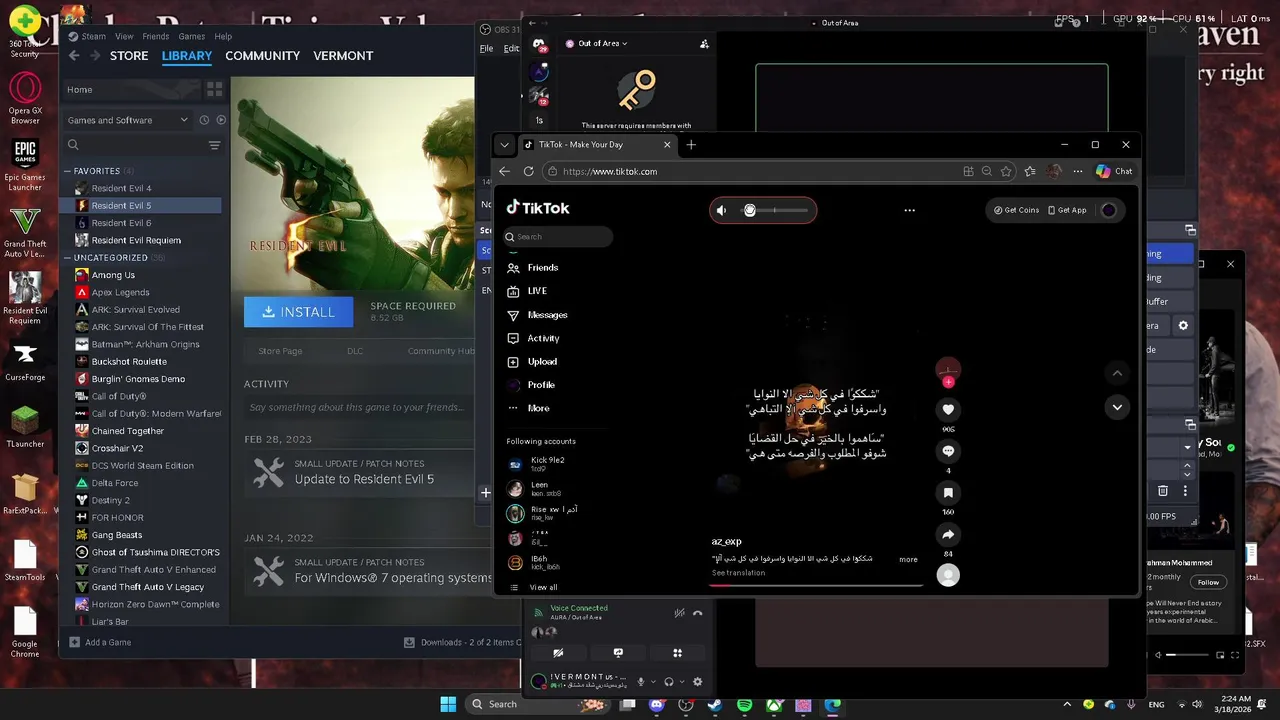Click the TikTok video progress bar
The image size is (1280, 720).
(x=815, y=584)
